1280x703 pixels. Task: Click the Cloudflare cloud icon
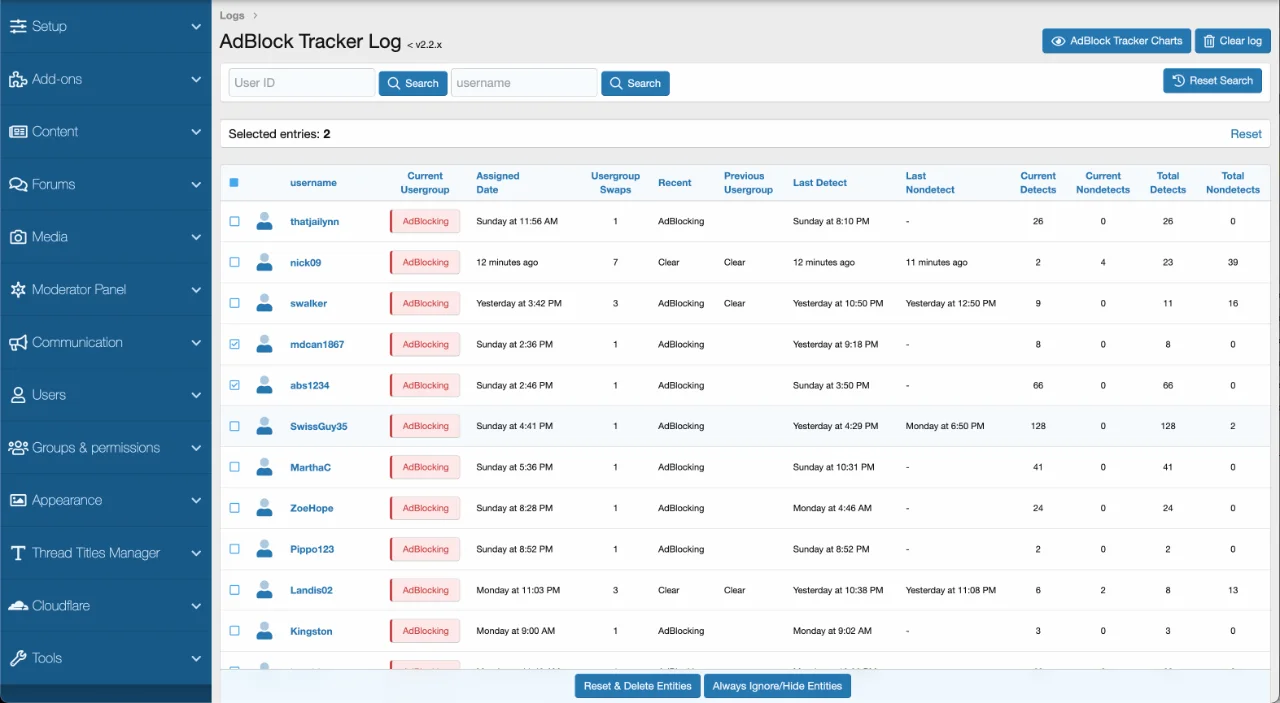pos(18,606)
